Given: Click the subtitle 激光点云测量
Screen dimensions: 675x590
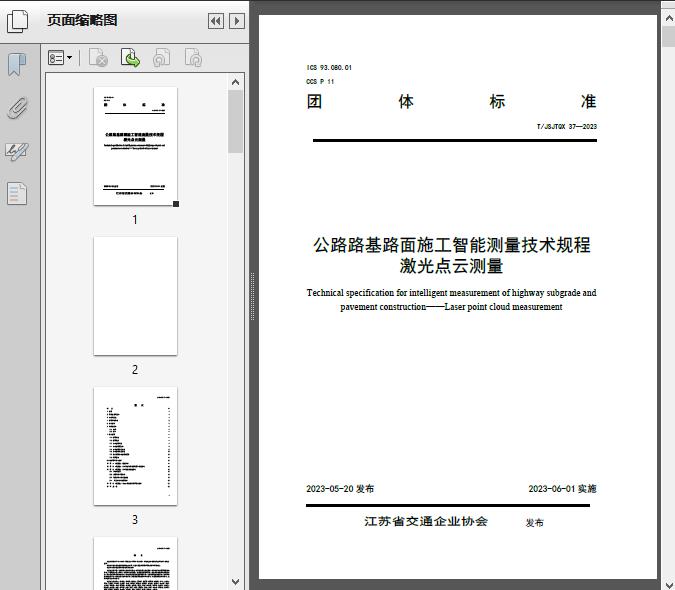Looking at the screenshot, I should pos(451,266).
